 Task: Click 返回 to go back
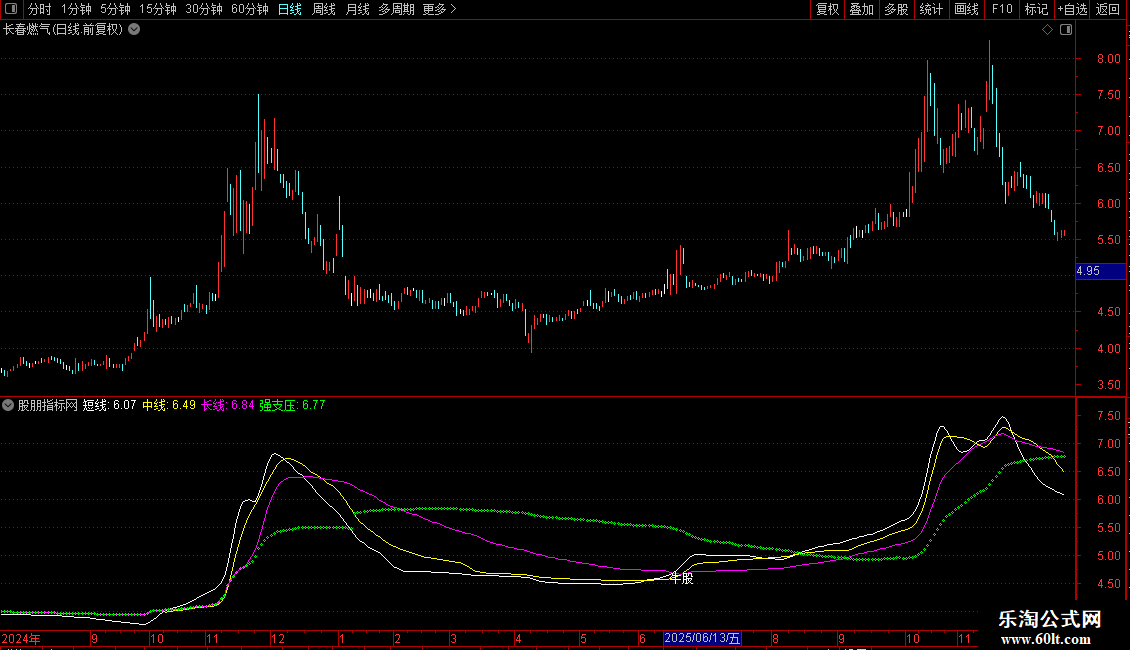[1108, 9]
